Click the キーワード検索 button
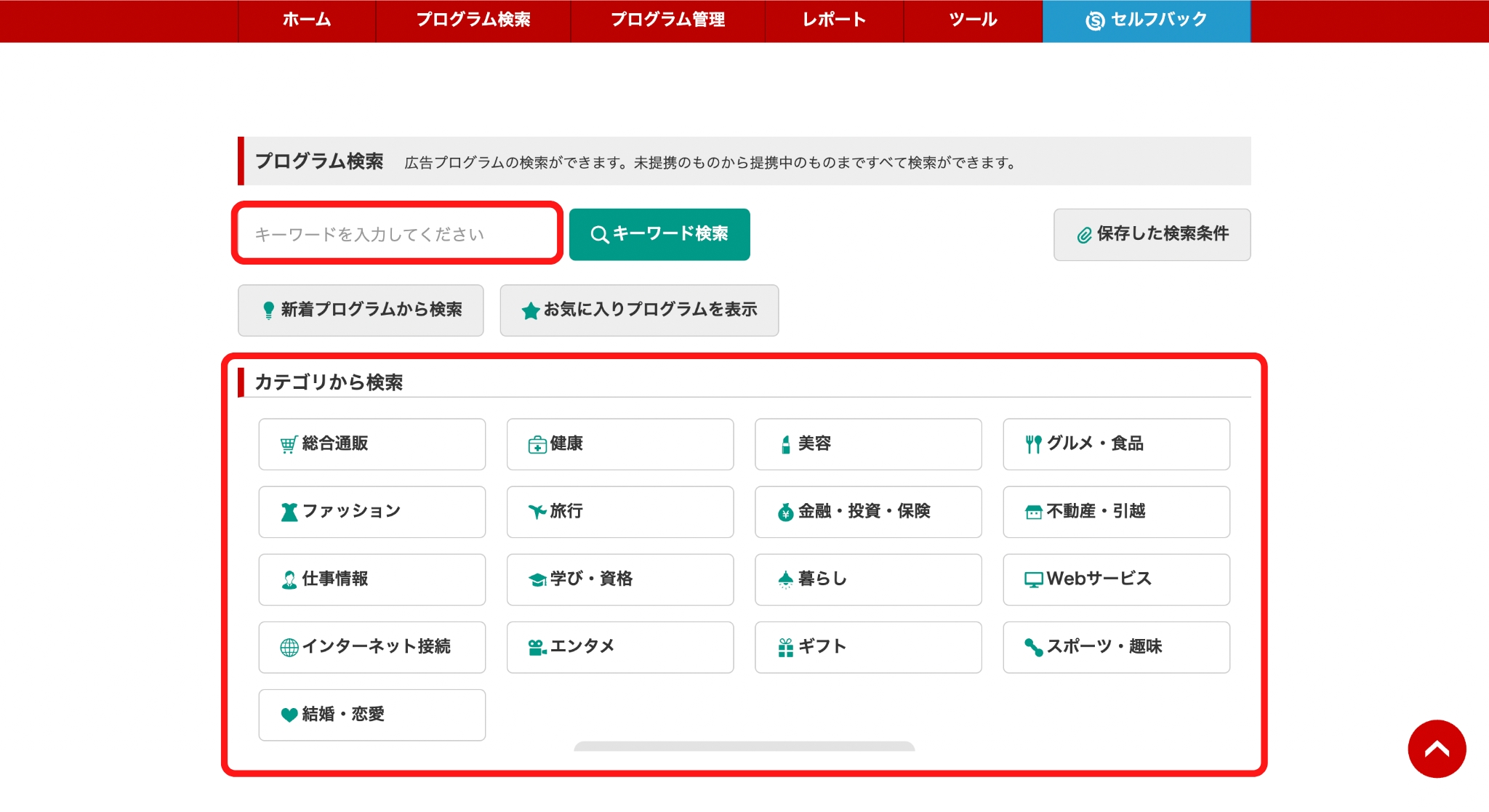Viewport: 1489px width, 812px height. tap(659, 234)
